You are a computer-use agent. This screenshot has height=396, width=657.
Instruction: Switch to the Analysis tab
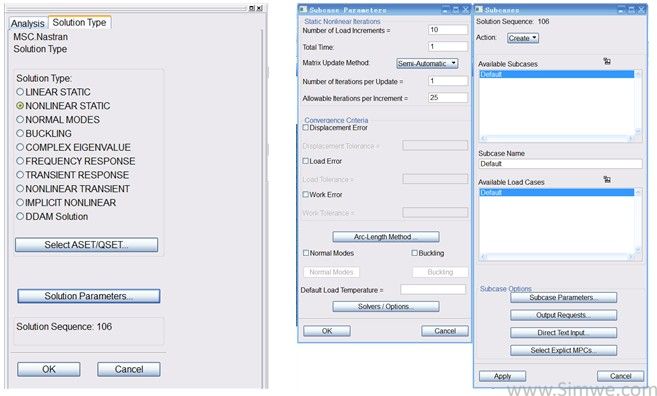pyautogui.click(x=28, y=23)
